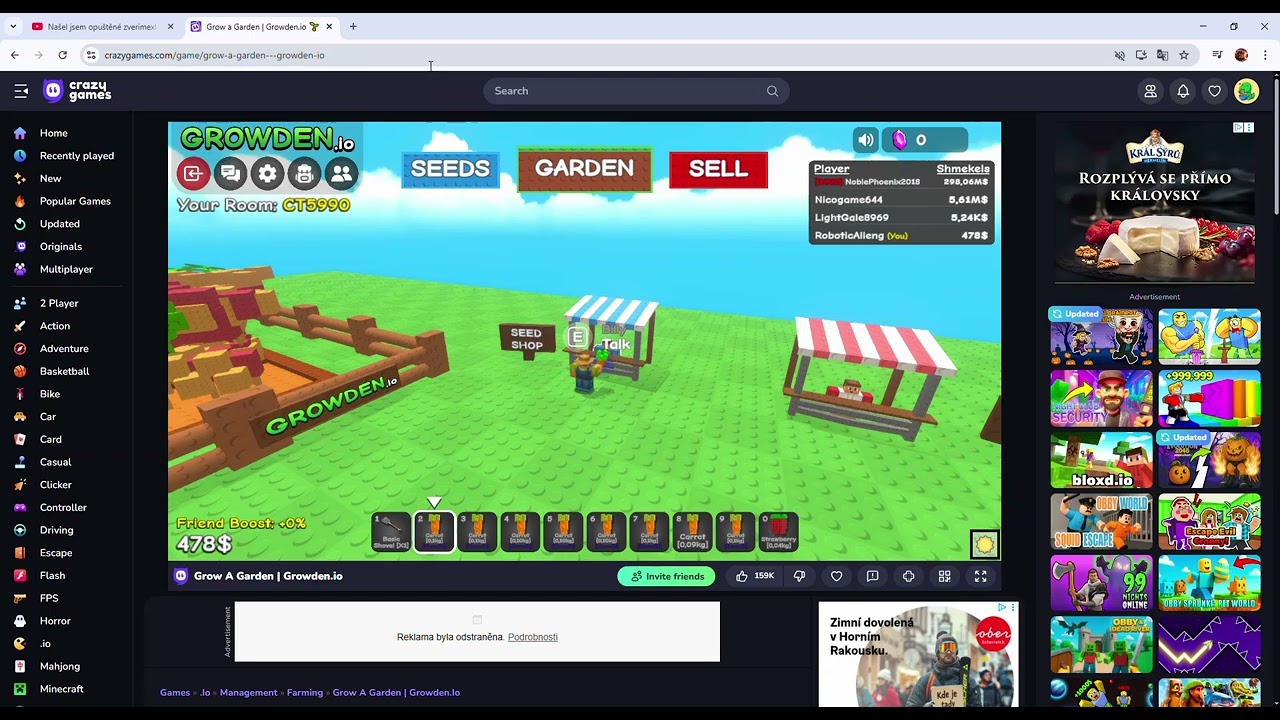Click the translate page icon
Screen dimensions: 1280x720
click(1162, 55)
